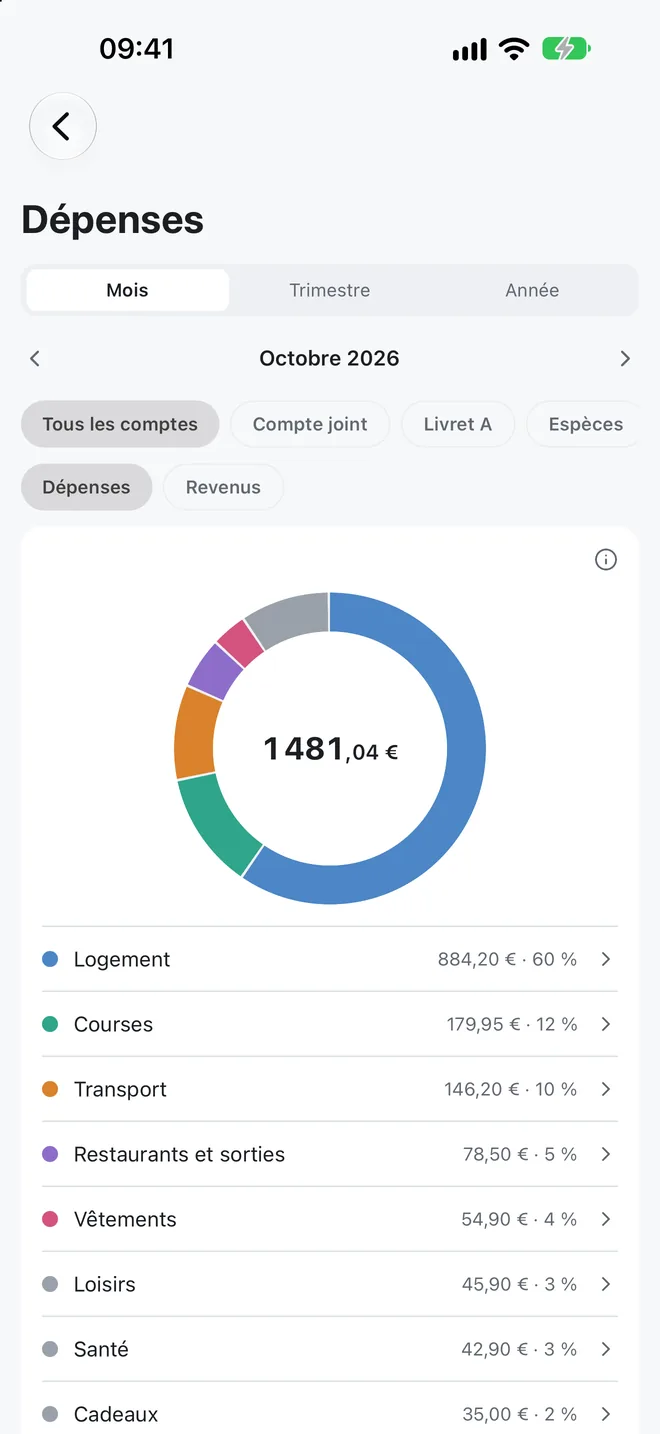This screenshot has height=1434, width=660.
Task: Tap the Cadeaux category label
Action: tap(116, 1414)
